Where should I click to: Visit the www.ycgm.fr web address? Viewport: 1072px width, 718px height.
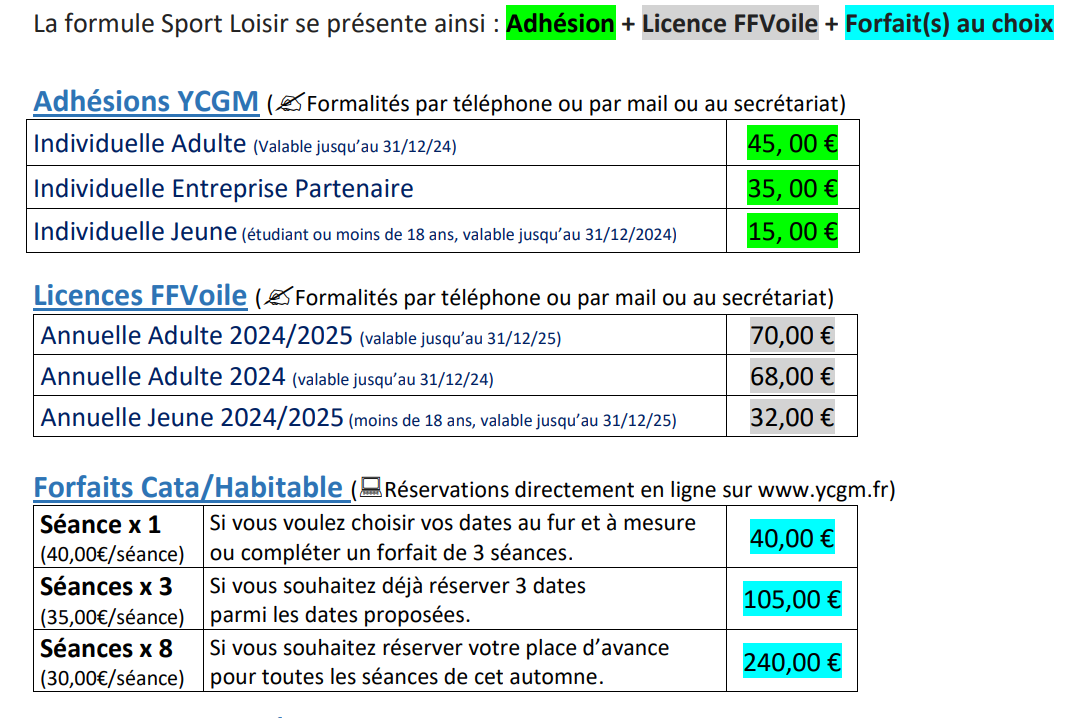pyautogui.click(x=822, y=490)
